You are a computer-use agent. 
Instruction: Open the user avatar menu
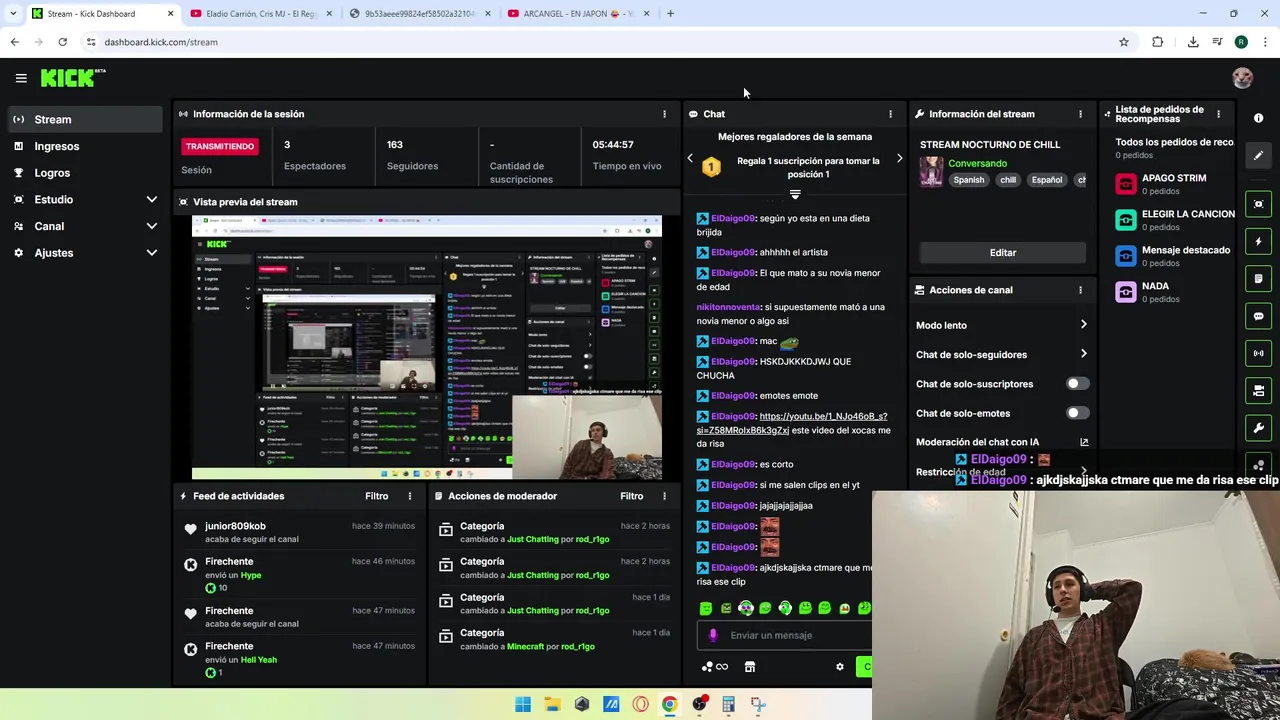click(1242, 78)
